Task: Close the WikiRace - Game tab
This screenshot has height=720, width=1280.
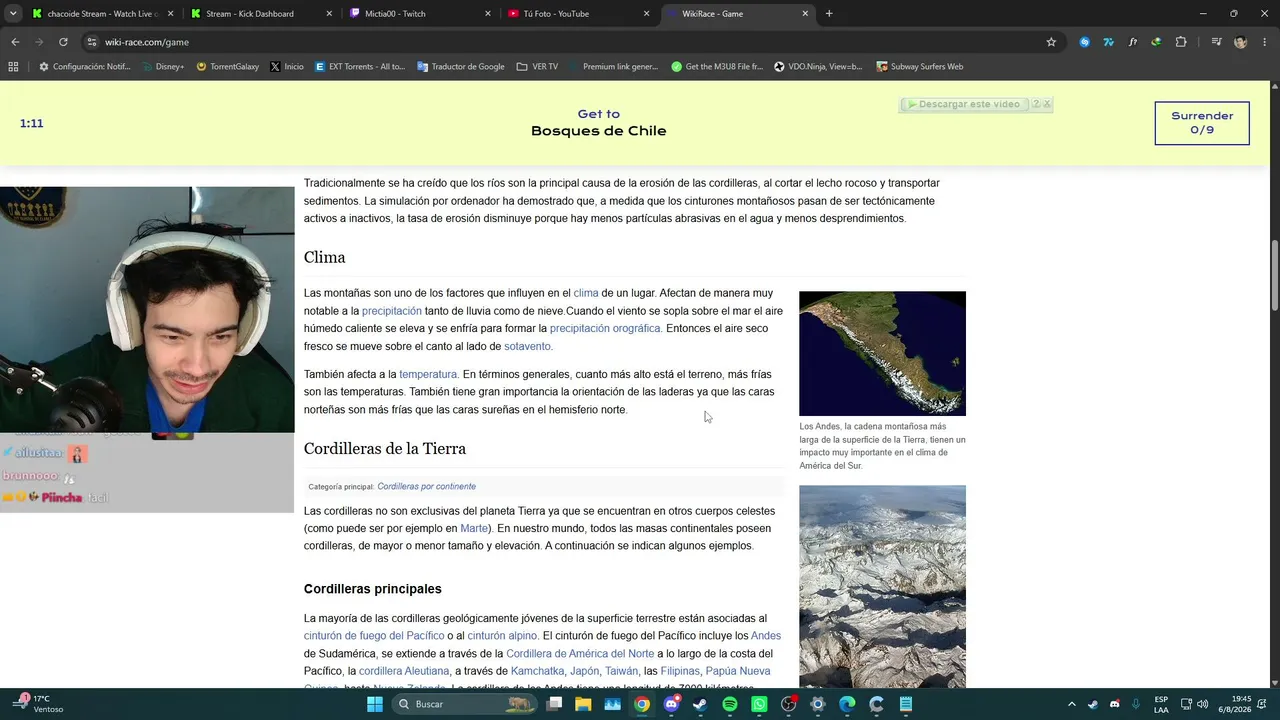Action: (805, 14)
